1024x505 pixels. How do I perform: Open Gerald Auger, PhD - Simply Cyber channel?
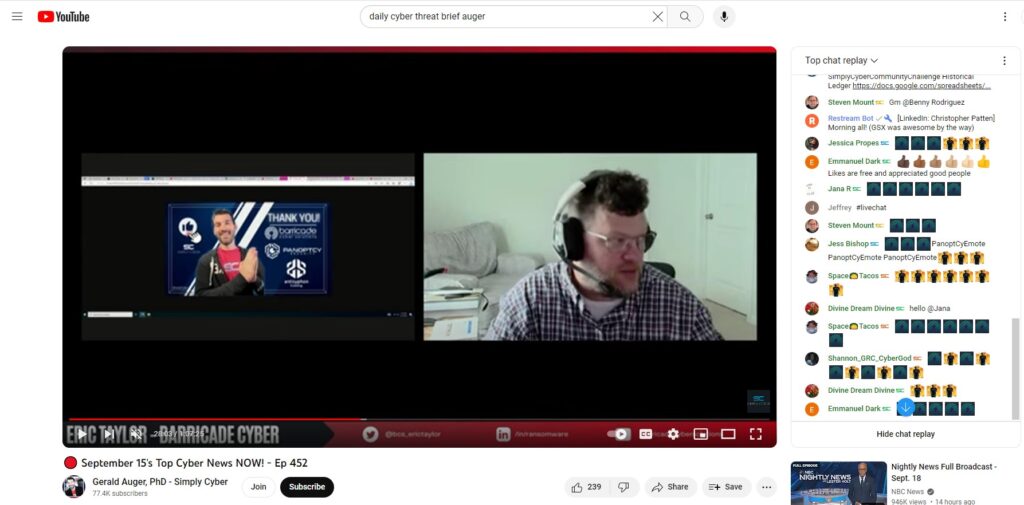click(x=160, y=482)
